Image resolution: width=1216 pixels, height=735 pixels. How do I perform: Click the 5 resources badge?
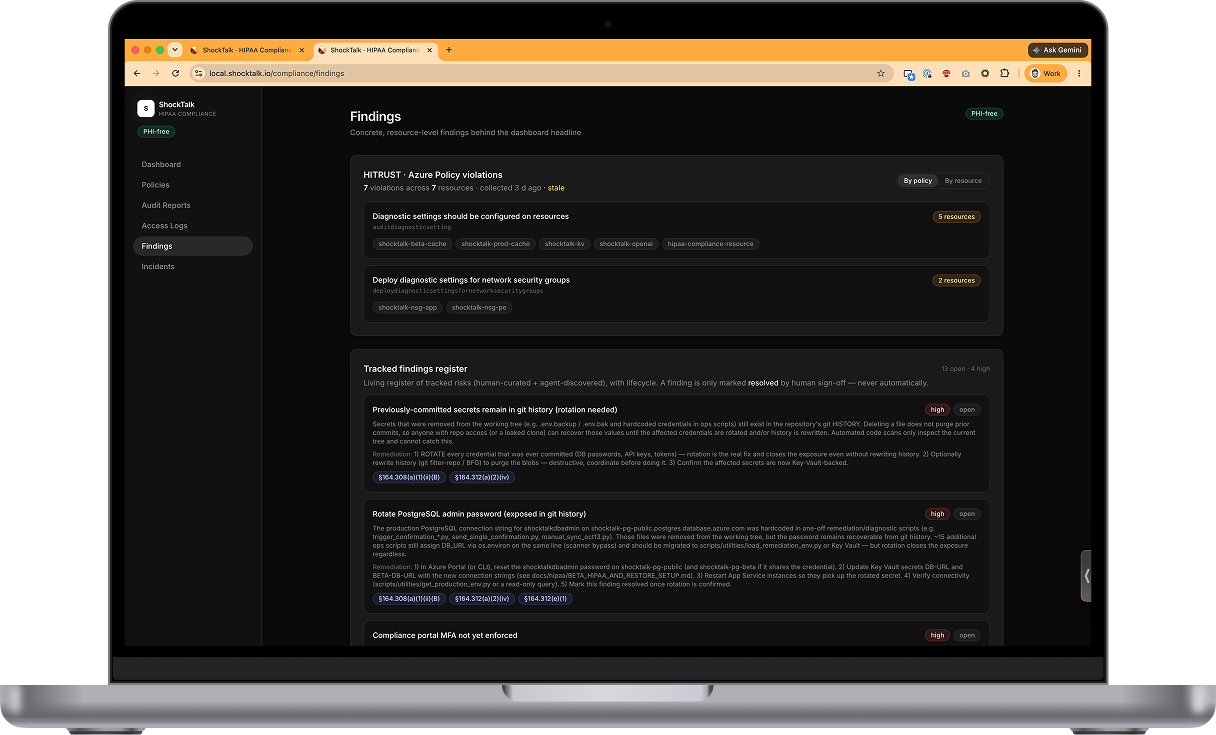click(x=957, y=217)
